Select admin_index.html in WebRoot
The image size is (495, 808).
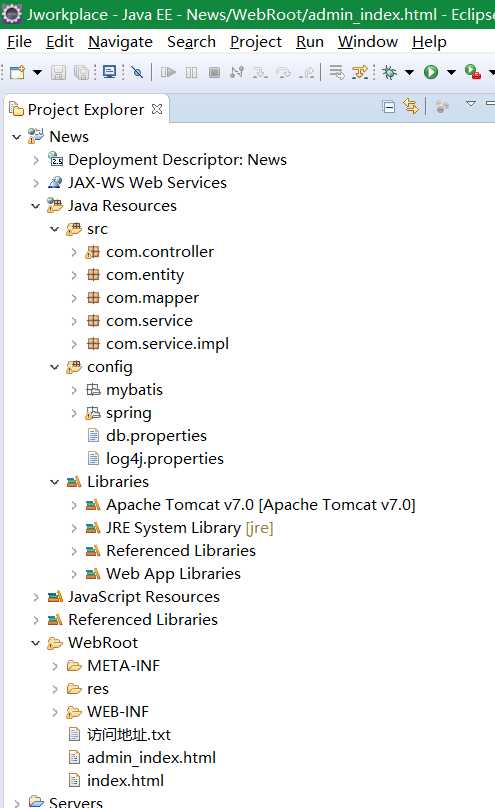(151, 758)
